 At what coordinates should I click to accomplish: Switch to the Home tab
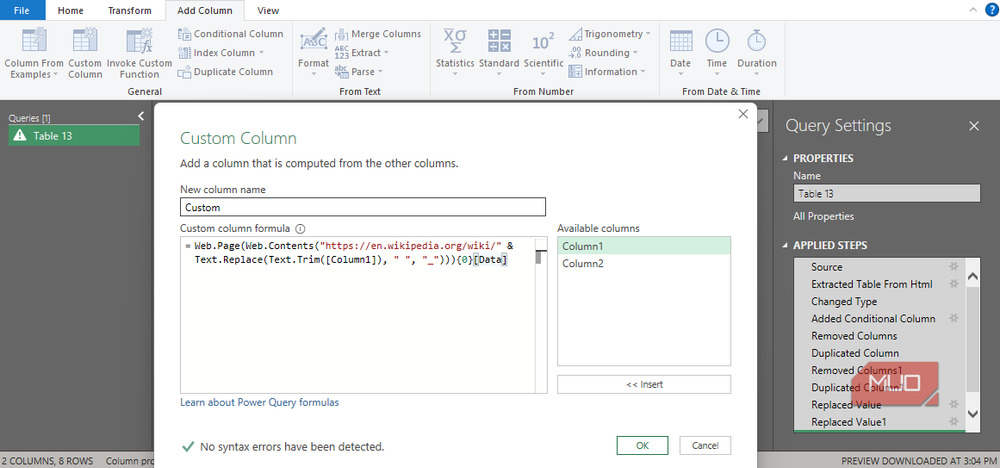71,10
